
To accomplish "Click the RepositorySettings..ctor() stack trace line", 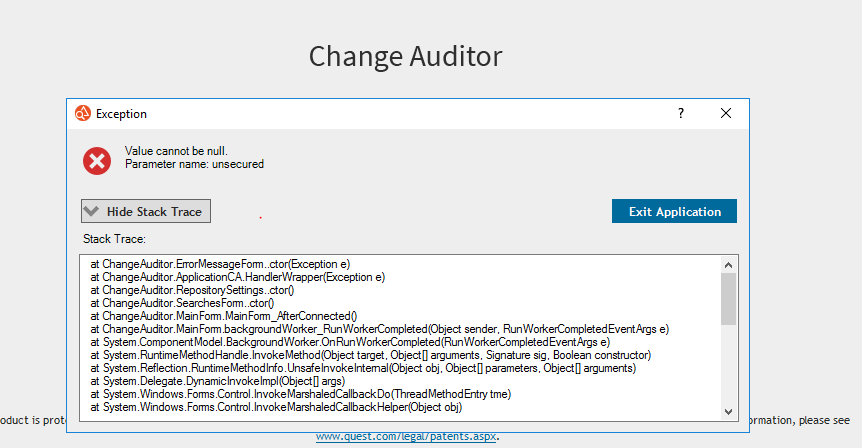I will pyautogui.click(x=192, y=290).
